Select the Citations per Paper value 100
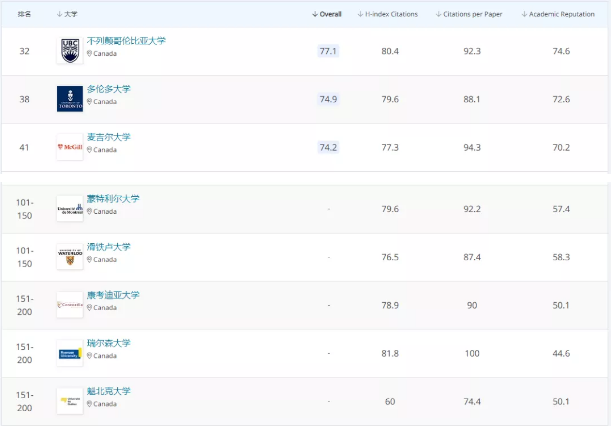The image size is (615, 426). (x=472, y=353)
